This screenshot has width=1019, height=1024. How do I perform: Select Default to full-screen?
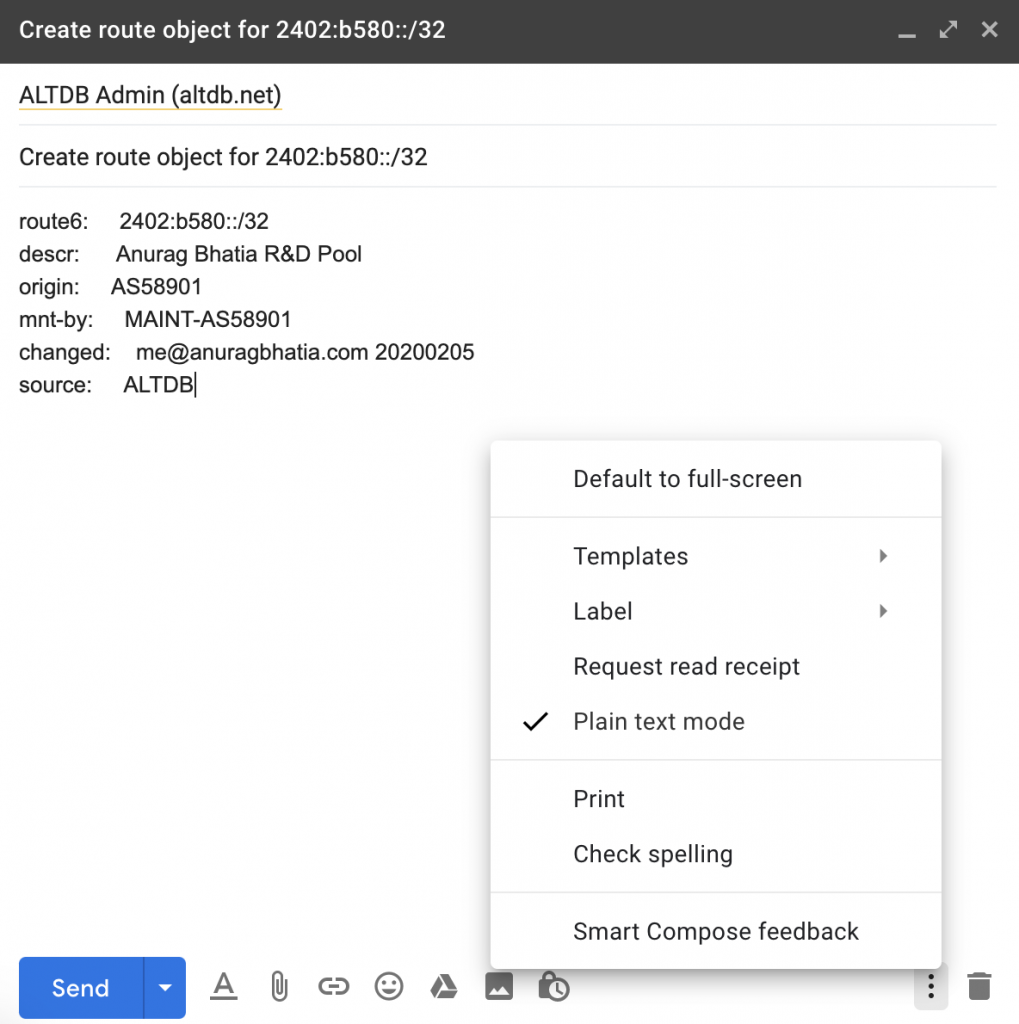[716, 479]
